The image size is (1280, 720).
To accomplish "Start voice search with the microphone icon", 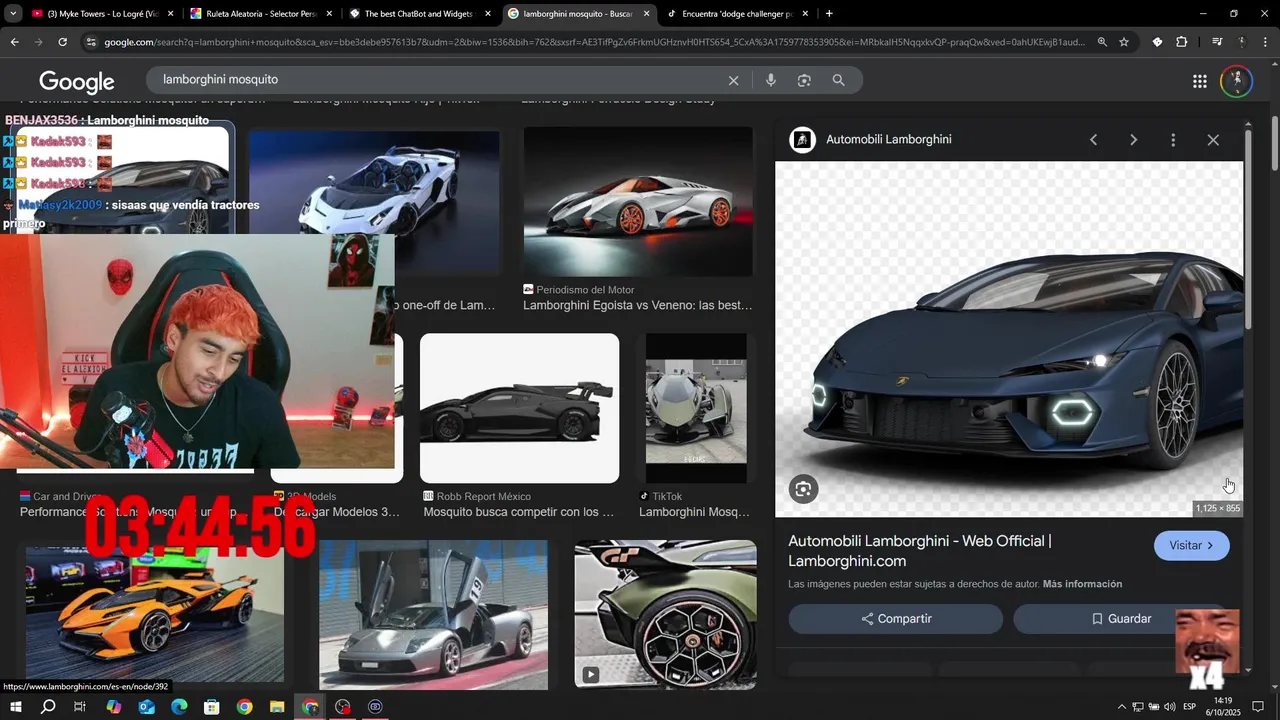I will pyautogui.click(x=771, y=80).
